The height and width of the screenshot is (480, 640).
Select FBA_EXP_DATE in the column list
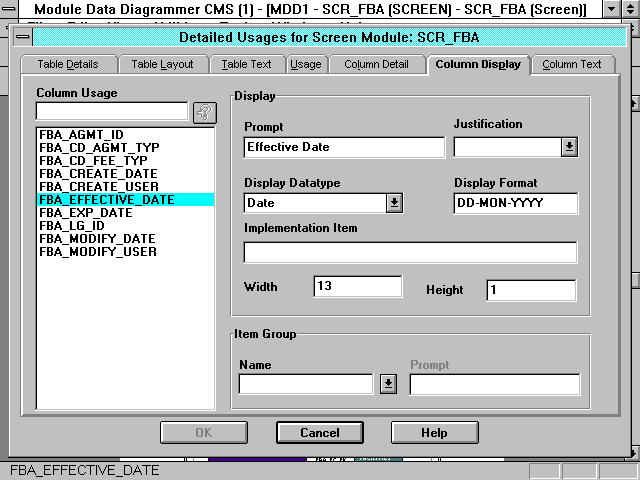pyautogui.click(x=85, y=213)
